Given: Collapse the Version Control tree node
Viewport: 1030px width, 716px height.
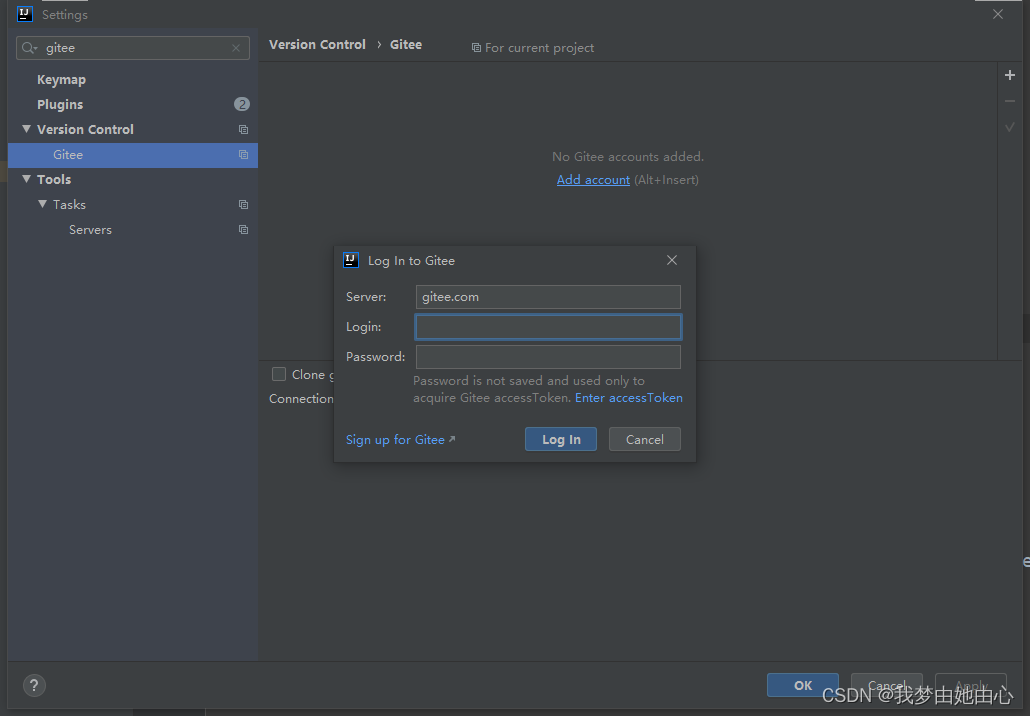Looking at the screenshot, I should 26,129.
